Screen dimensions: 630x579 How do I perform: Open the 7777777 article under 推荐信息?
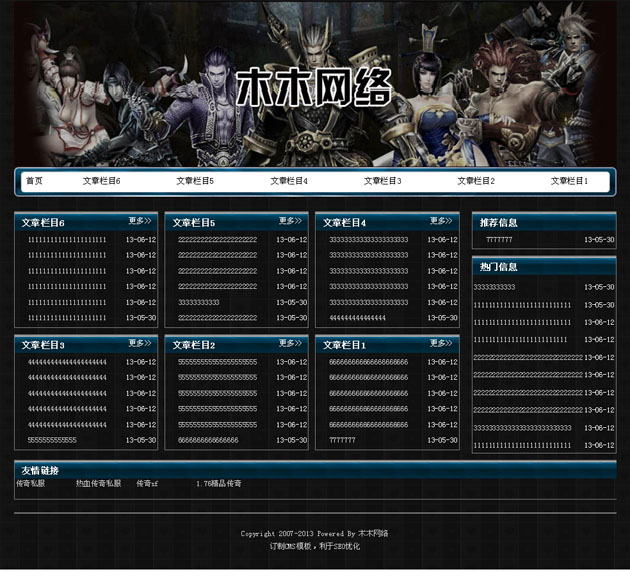pos(499,239)
